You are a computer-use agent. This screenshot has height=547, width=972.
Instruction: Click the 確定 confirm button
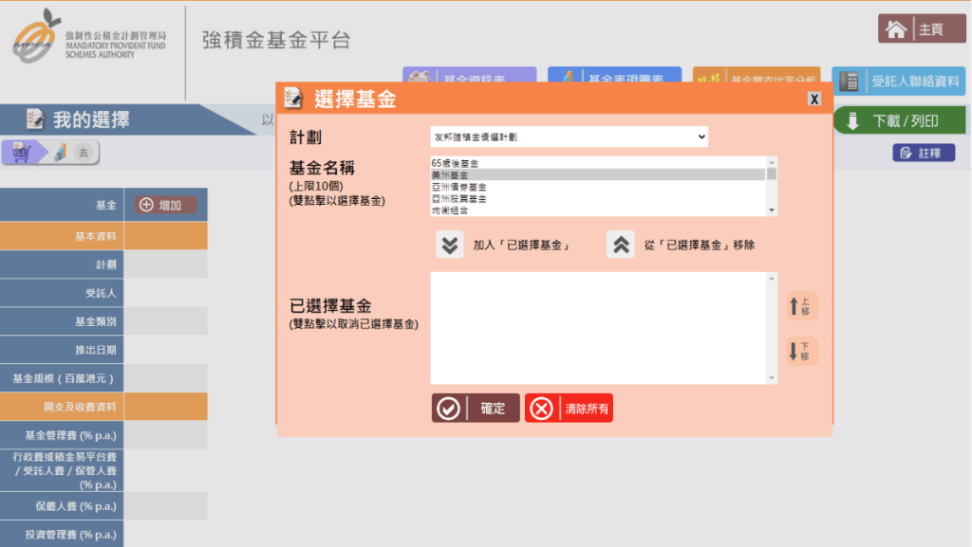point(476,408)
